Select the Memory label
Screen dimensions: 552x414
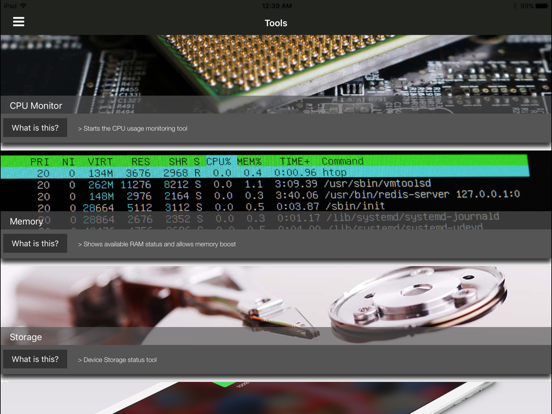tap(26, 221)
